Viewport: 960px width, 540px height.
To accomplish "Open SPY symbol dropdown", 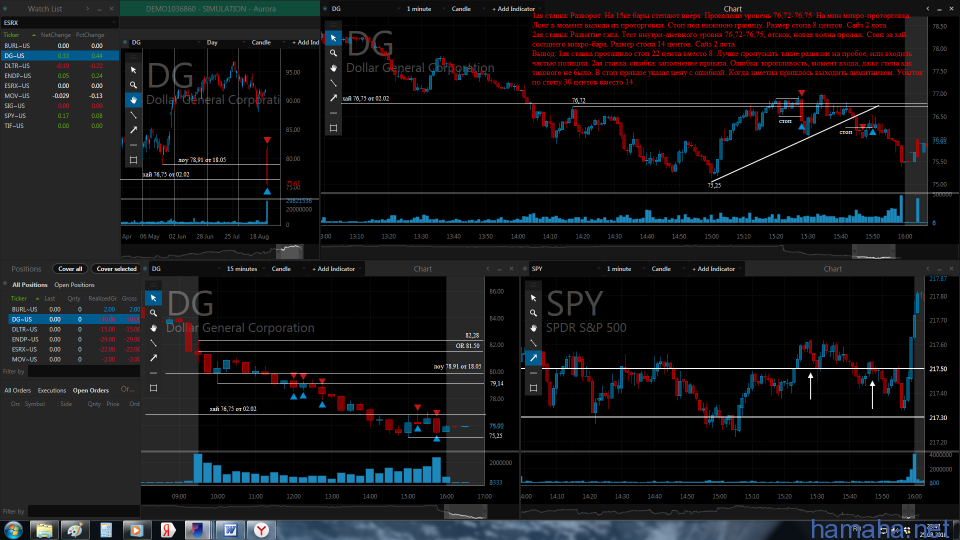I will pos(564,269).
